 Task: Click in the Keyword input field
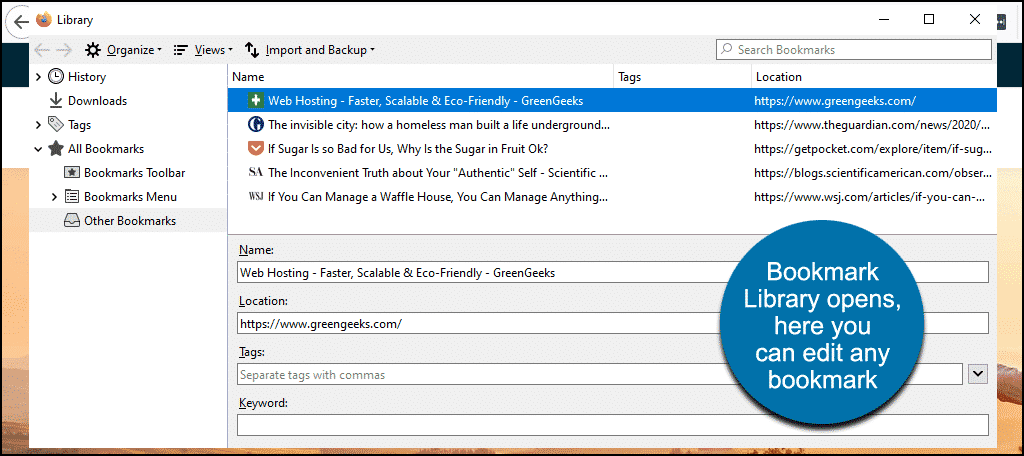point(613,425)
